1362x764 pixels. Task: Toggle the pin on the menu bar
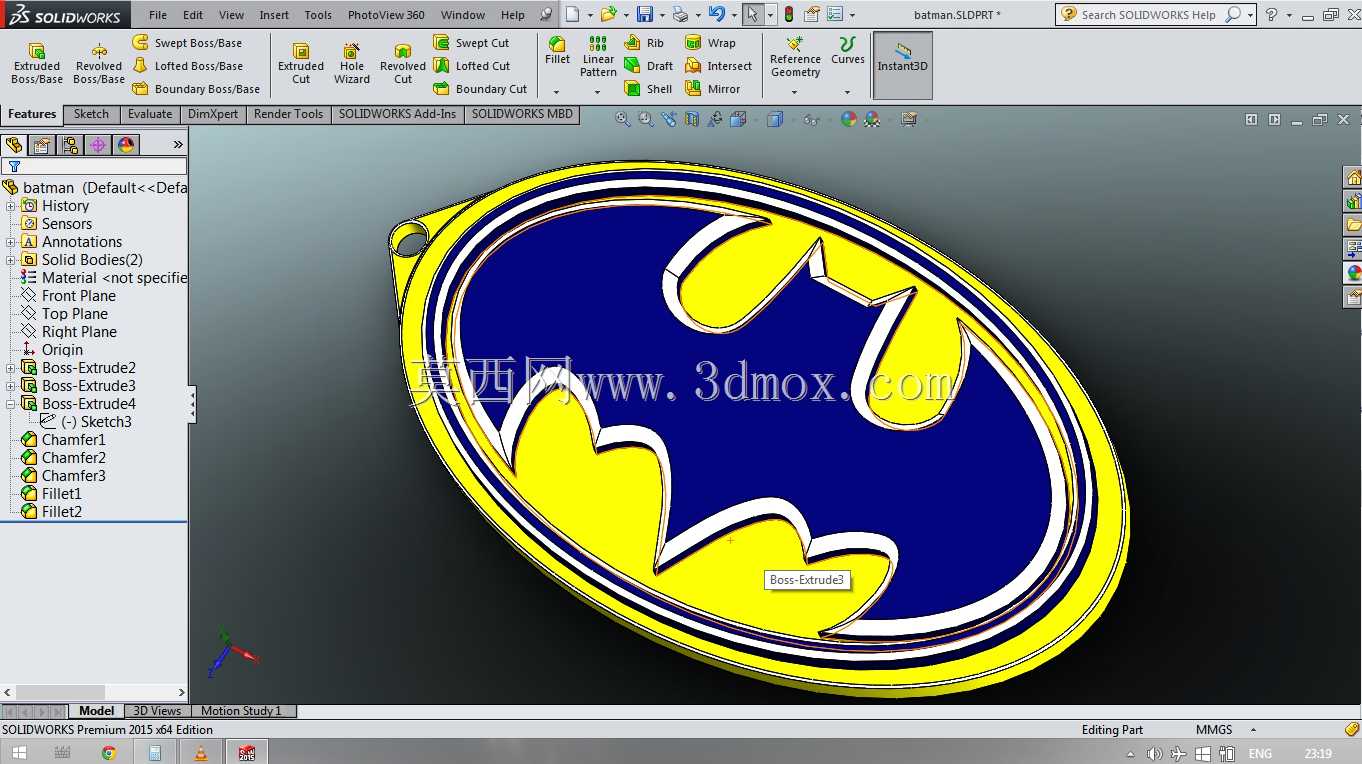pos(545,15)
